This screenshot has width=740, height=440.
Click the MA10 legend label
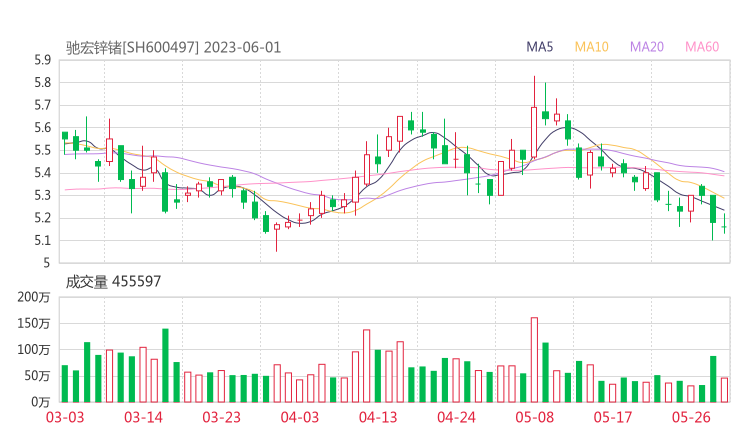(591, 47)
